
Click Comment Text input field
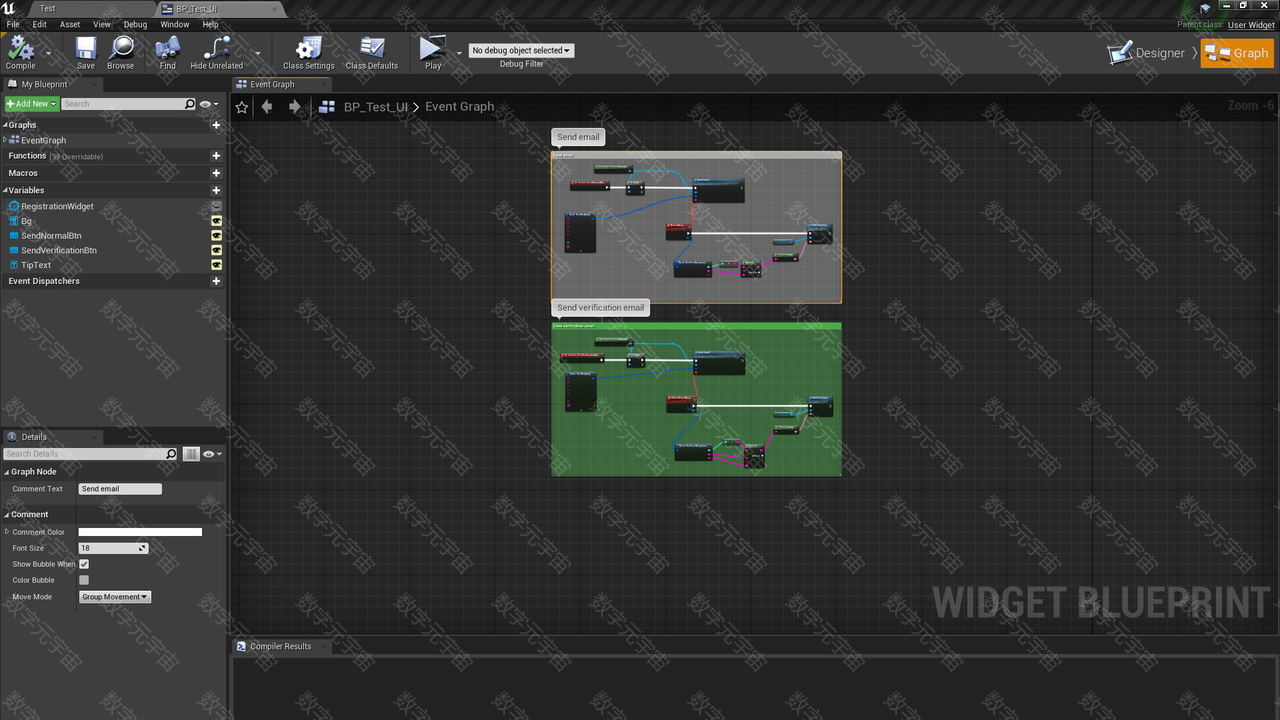pyautogui.click(x=120, y=489)
